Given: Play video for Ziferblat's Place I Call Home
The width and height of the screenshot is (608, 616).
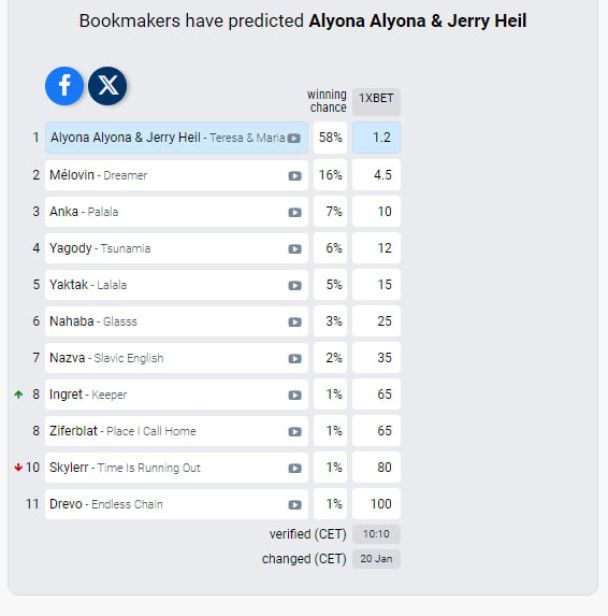Looking at the screenshot, I should click(295, 431).
